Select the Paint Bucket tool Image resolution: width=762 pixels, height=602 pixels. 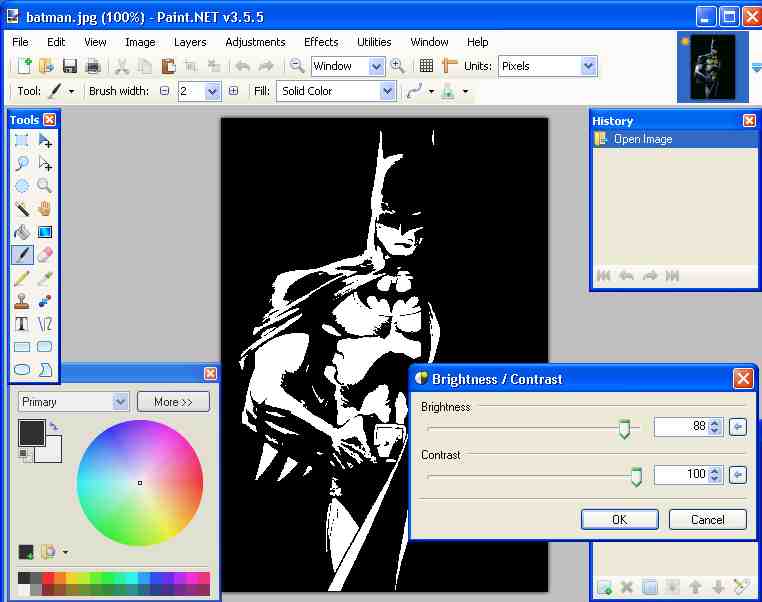21,232
